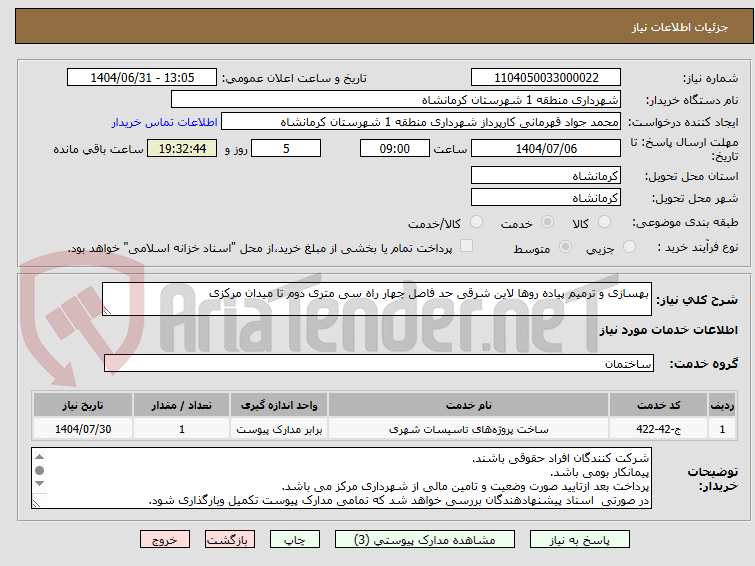This screenshot has height=566, width=755.
Task: Select the متوسط purchase type radio
Action: 565,247
